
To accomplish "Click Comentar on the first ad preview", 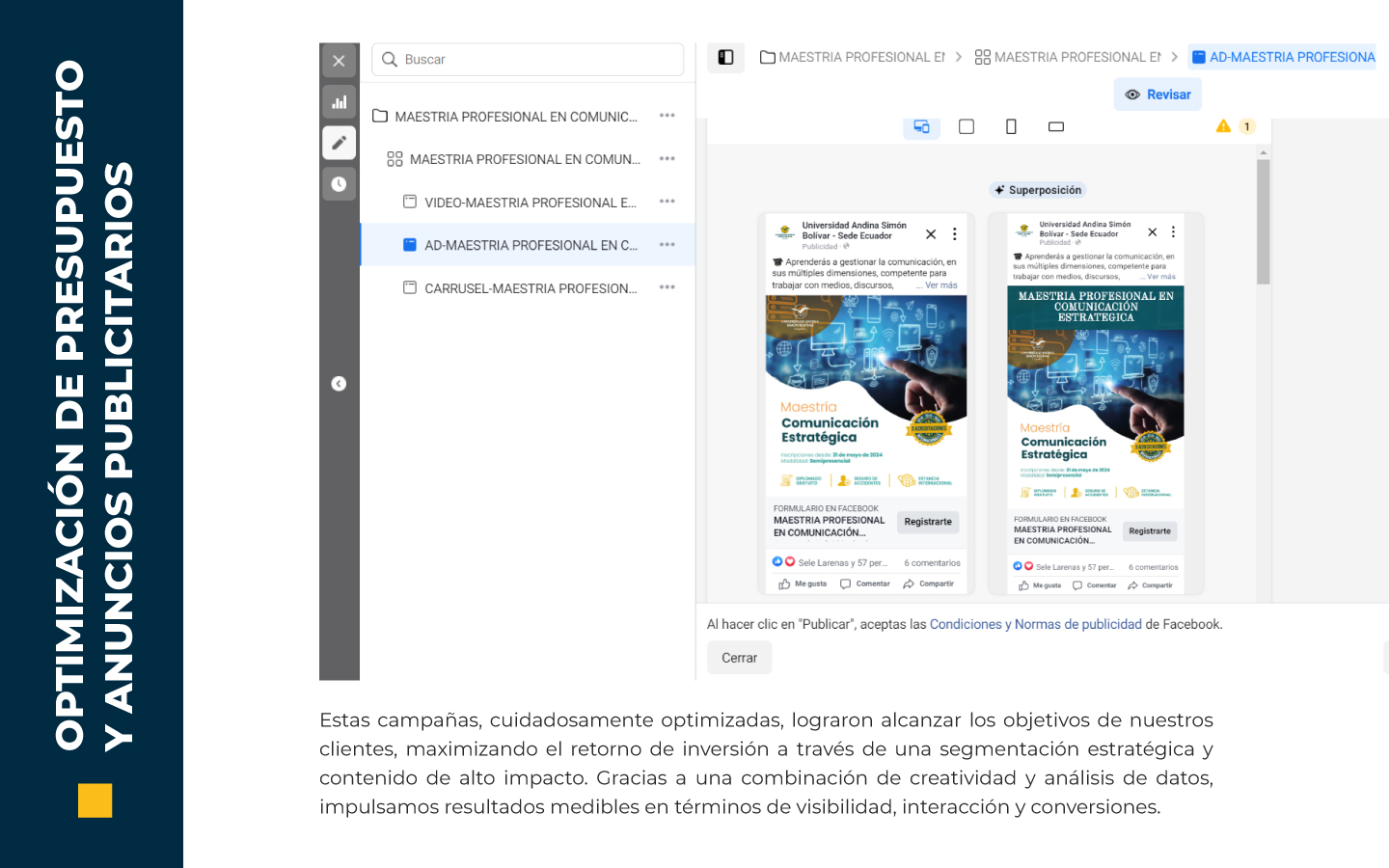I will (x=865, y=583).
